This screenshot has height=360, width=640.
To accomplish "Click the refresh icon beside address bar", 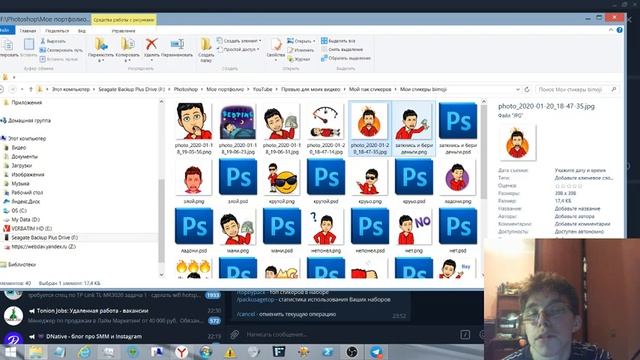I will pyautogui.click(x=527, y=89).
